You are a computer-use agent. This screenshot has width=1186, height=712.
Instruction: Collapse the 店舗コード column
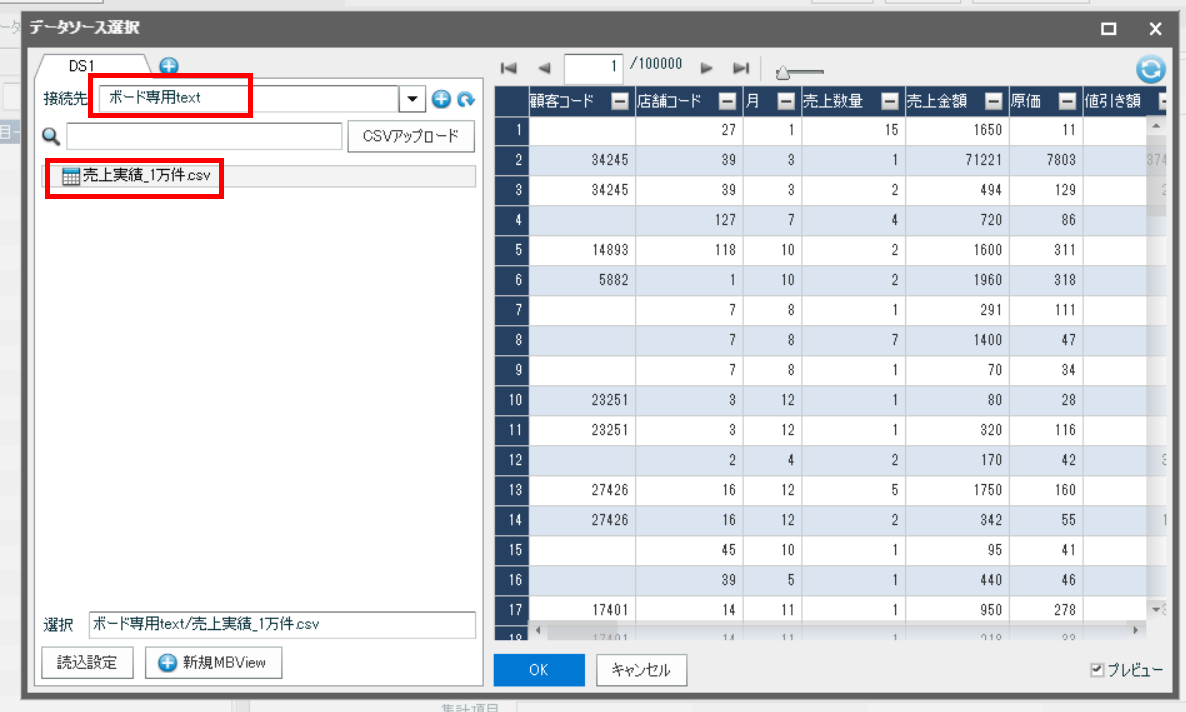point(727,101)
